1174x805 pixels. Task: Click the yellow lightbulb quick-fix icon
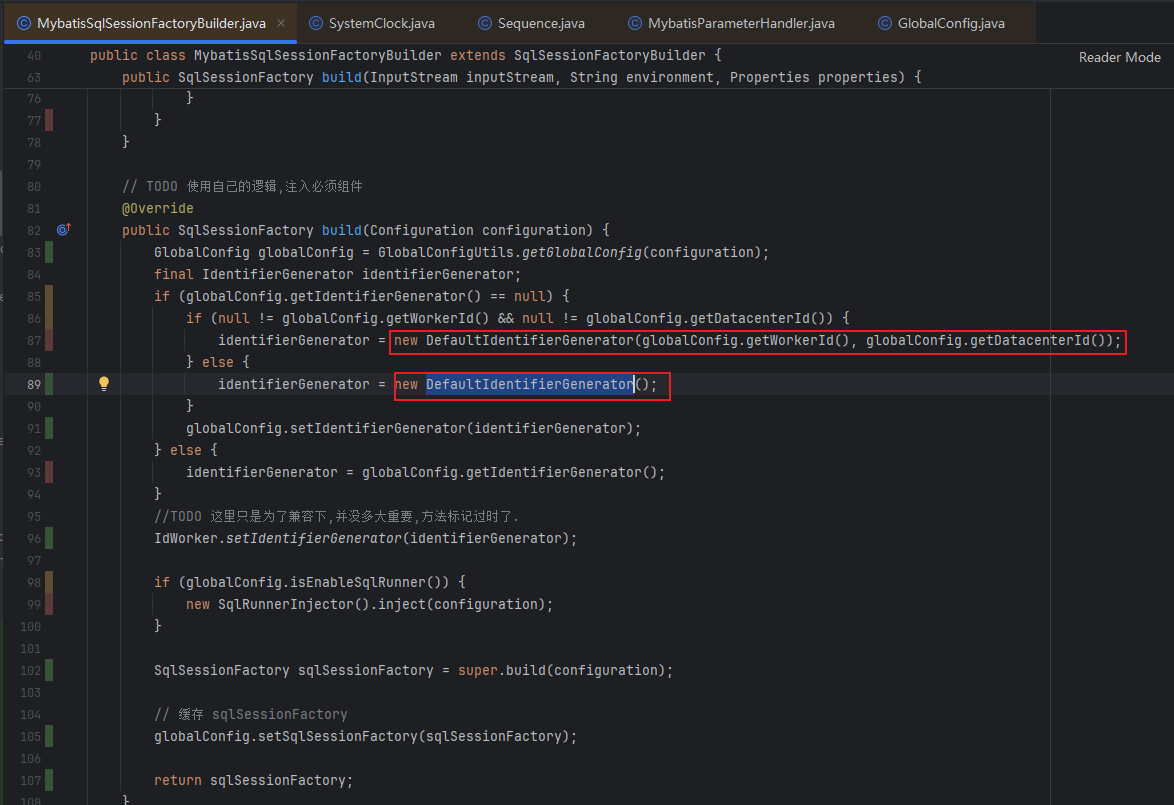103,384
